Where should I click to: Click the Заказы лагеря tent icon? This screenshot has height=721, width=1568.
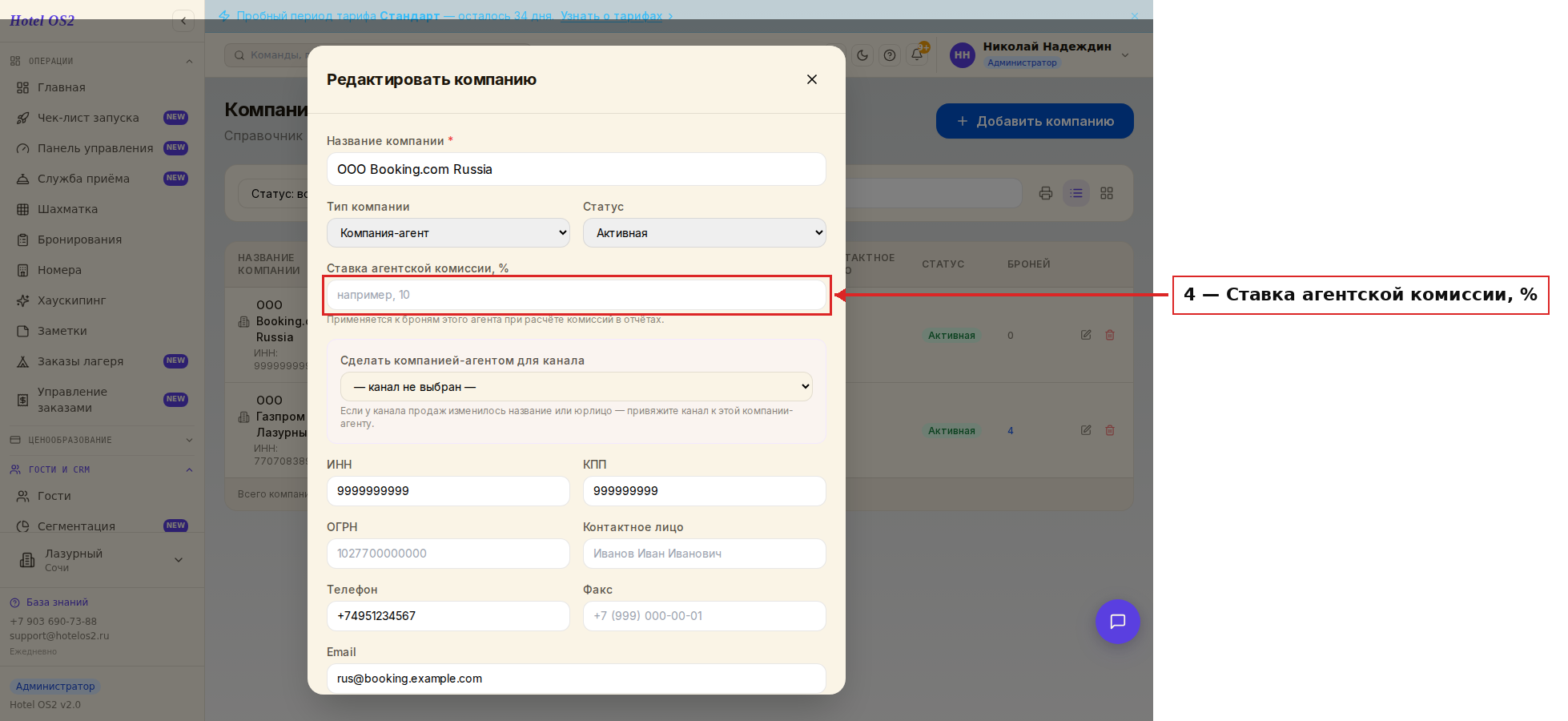(23, 361)
